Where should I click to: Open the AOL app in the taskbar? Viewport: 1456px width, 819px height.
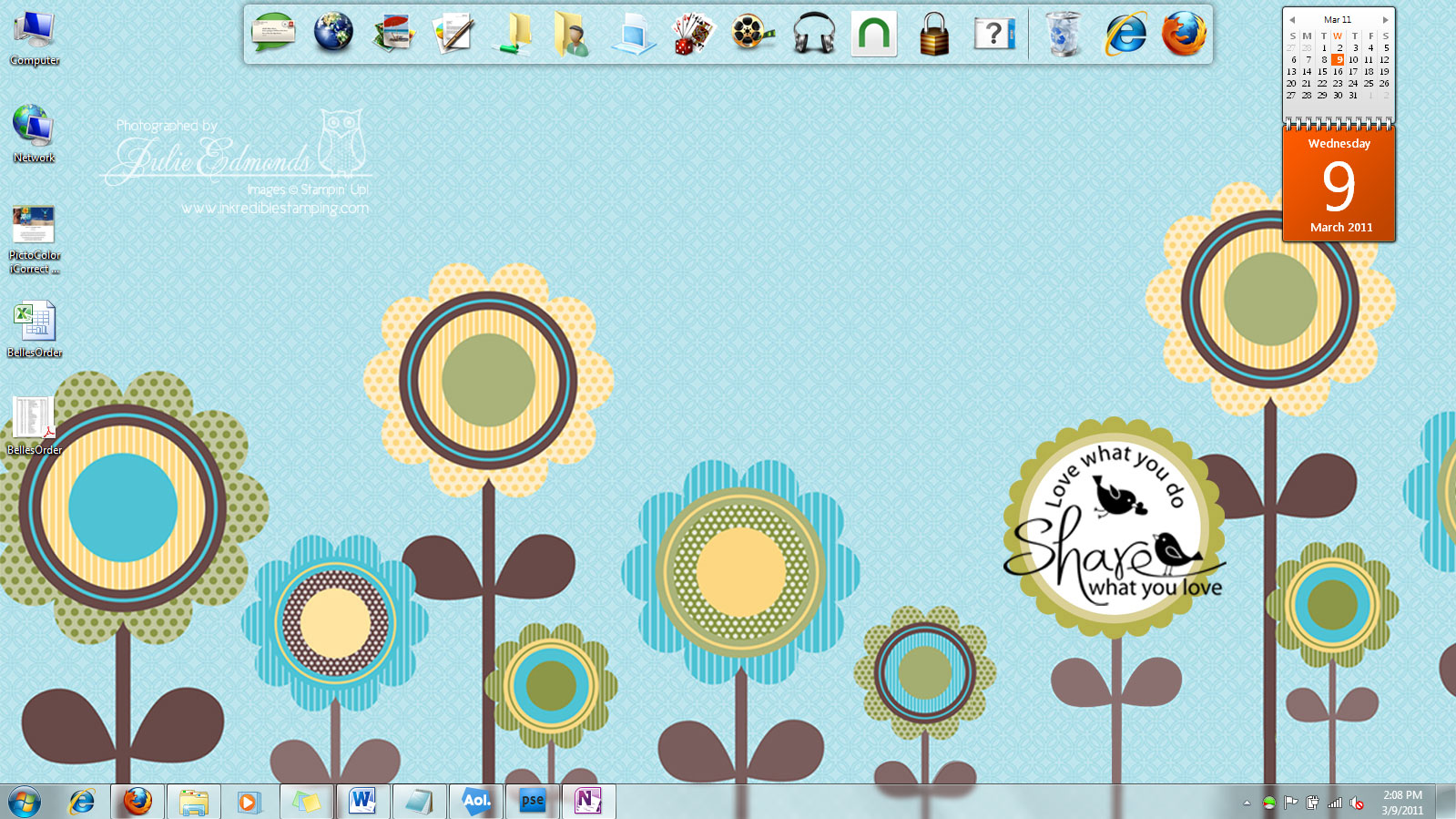click(x=475, y=802)
